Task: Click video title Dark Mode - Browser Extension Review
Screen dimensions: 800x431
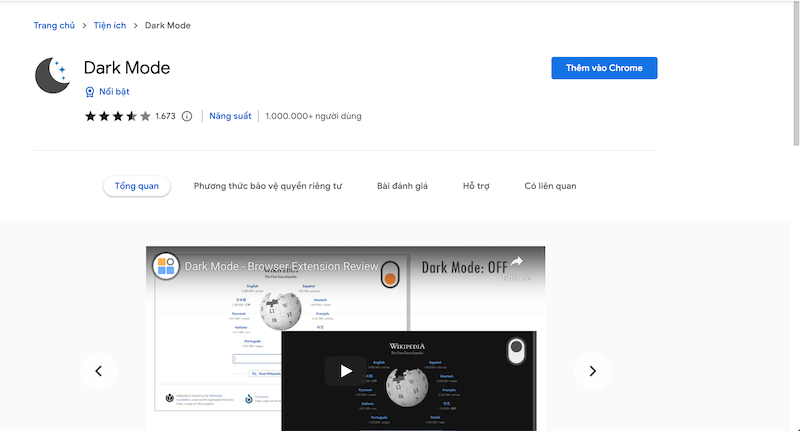Action: click(281, 266)
